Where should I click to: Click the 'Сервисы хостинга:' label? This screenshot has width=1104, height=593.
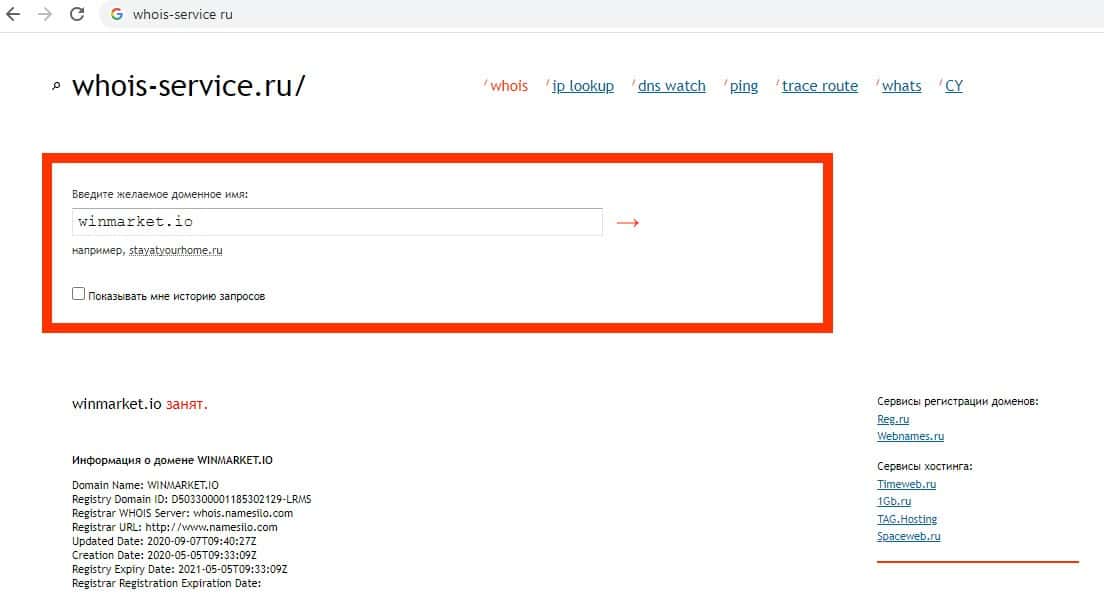(x=924, y=466)
